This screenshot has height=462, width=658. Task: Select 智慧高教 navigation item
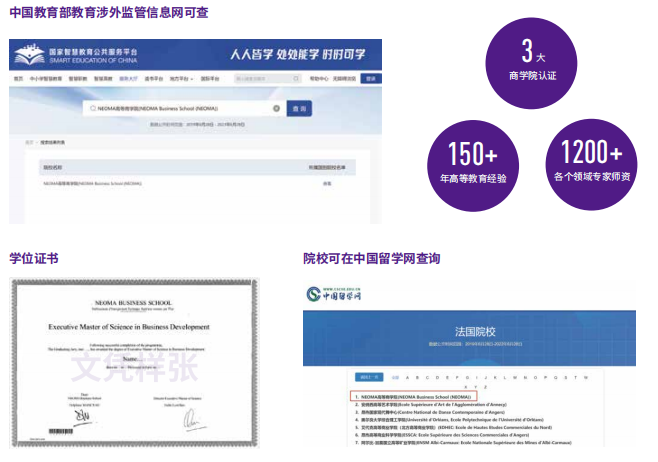point(103,78)
